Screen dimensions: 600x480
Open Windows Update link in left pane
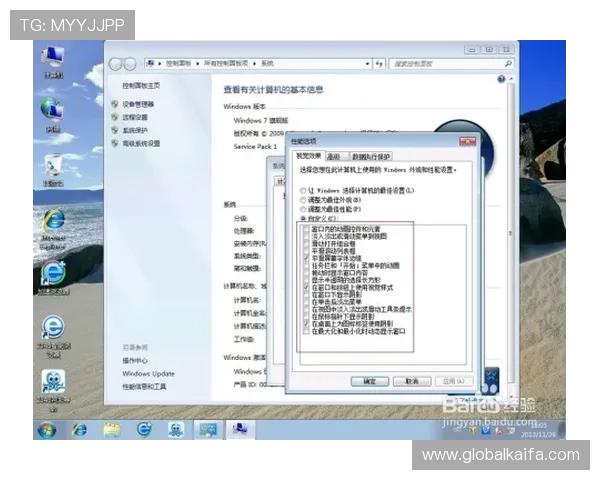(148, 374)
